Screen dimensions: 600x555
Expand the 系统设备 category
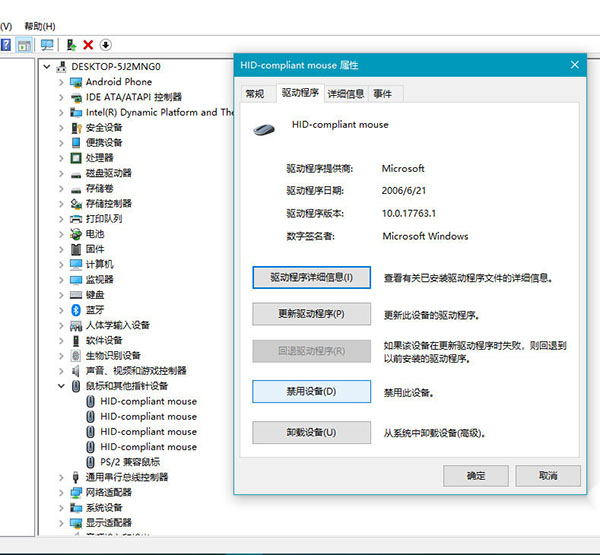[x=61, y=508]
